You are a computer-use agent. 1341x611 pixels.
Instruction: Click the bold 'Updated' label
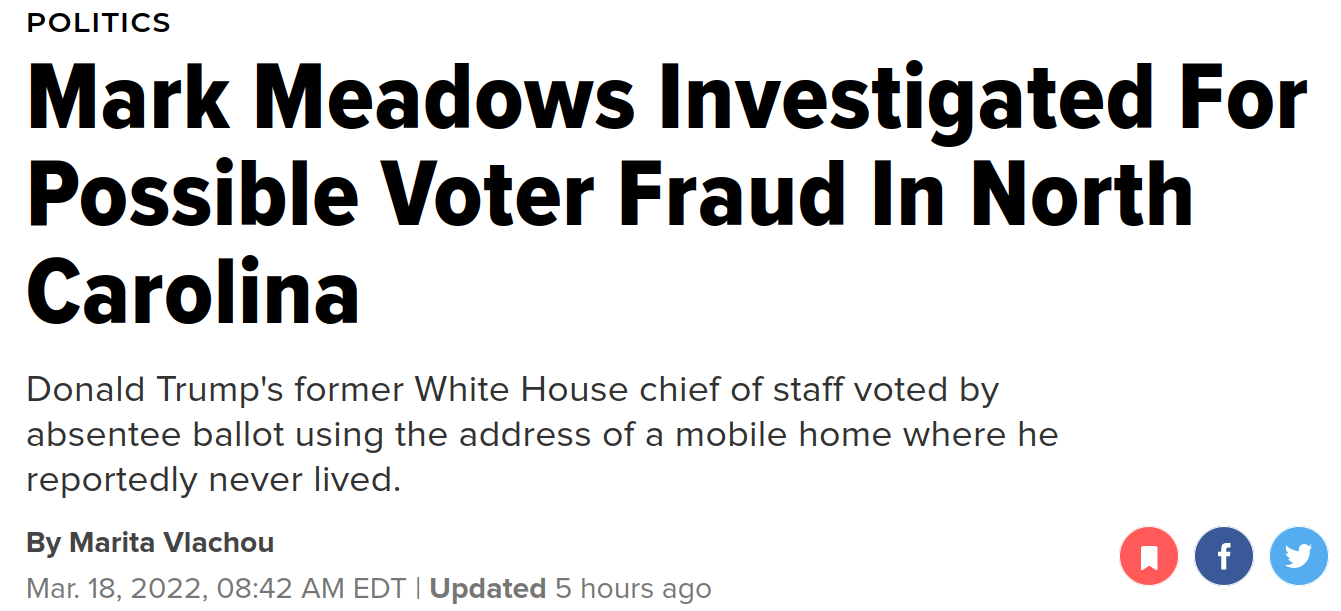click(488, 588)
